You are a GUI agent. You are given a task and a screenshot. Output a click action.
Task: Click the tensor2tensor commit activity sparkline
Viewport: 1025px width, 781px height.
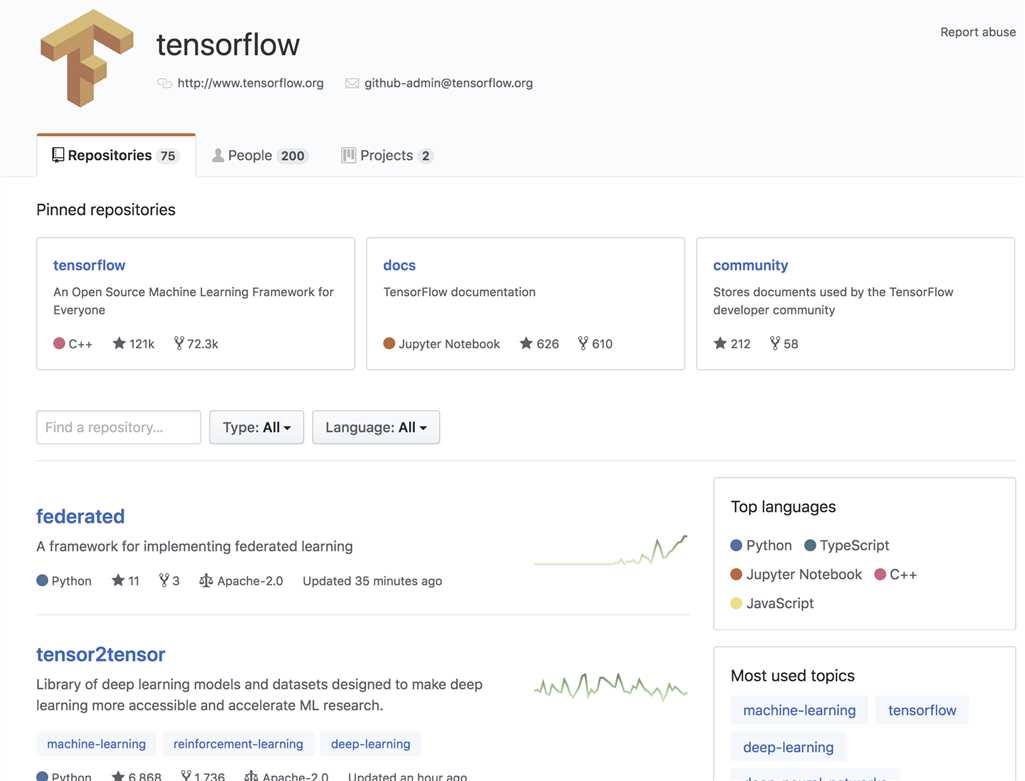point(611,687)
